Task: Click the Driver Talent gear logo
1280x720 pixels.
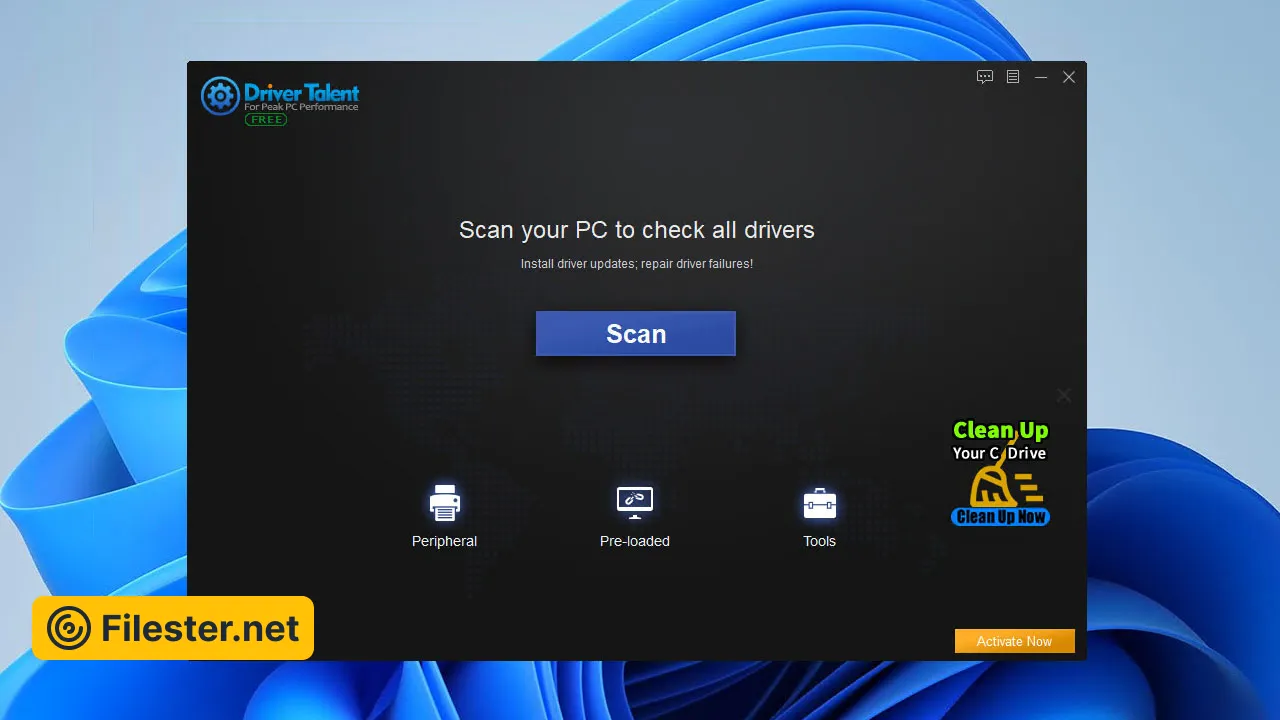Action: (220, 96)
